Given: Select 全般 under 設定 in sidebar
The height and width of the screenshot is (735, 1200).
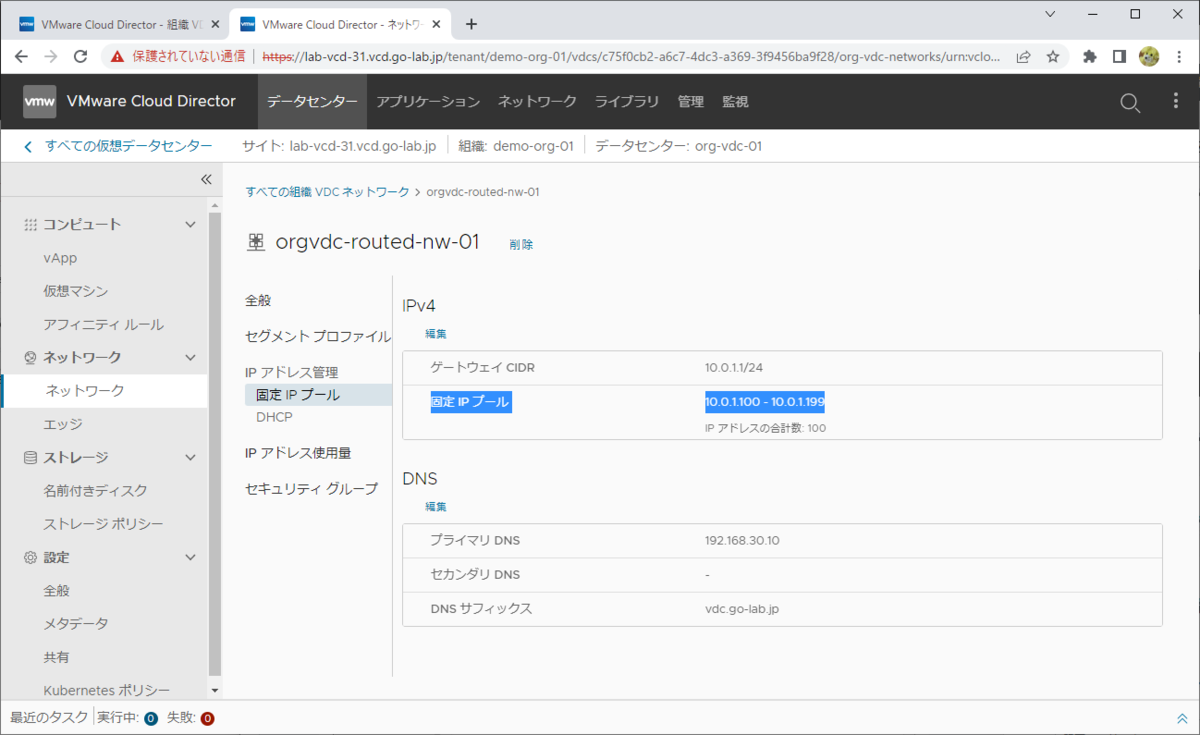Looking at the screenshot, I should pyautogui.click(x=57, y=590).
